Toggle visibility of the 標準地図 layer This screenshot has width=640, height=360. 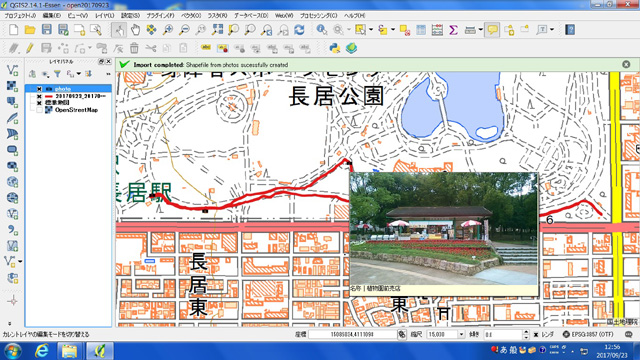pos(39,103)
